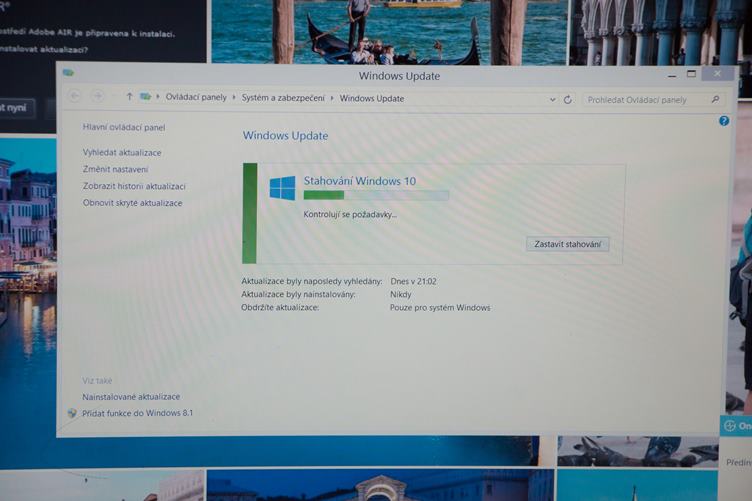Click the Control Panel icon in address bar

pos(145,97)
